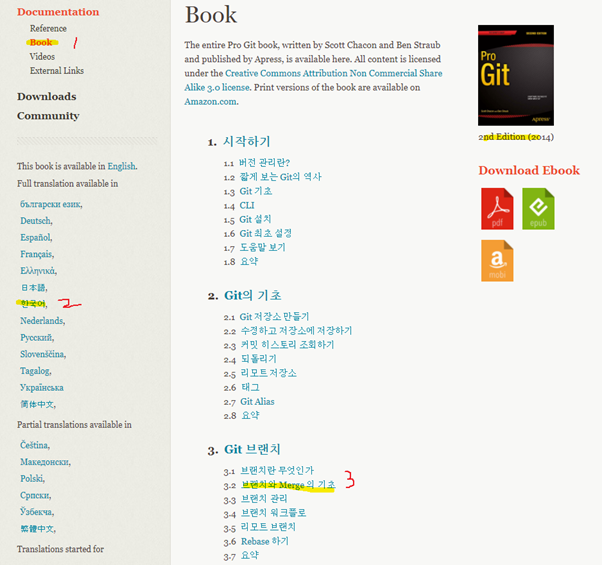
Task: Open chapter 3 Git 브랜치 heading
Action: click(x=252, y=449)
